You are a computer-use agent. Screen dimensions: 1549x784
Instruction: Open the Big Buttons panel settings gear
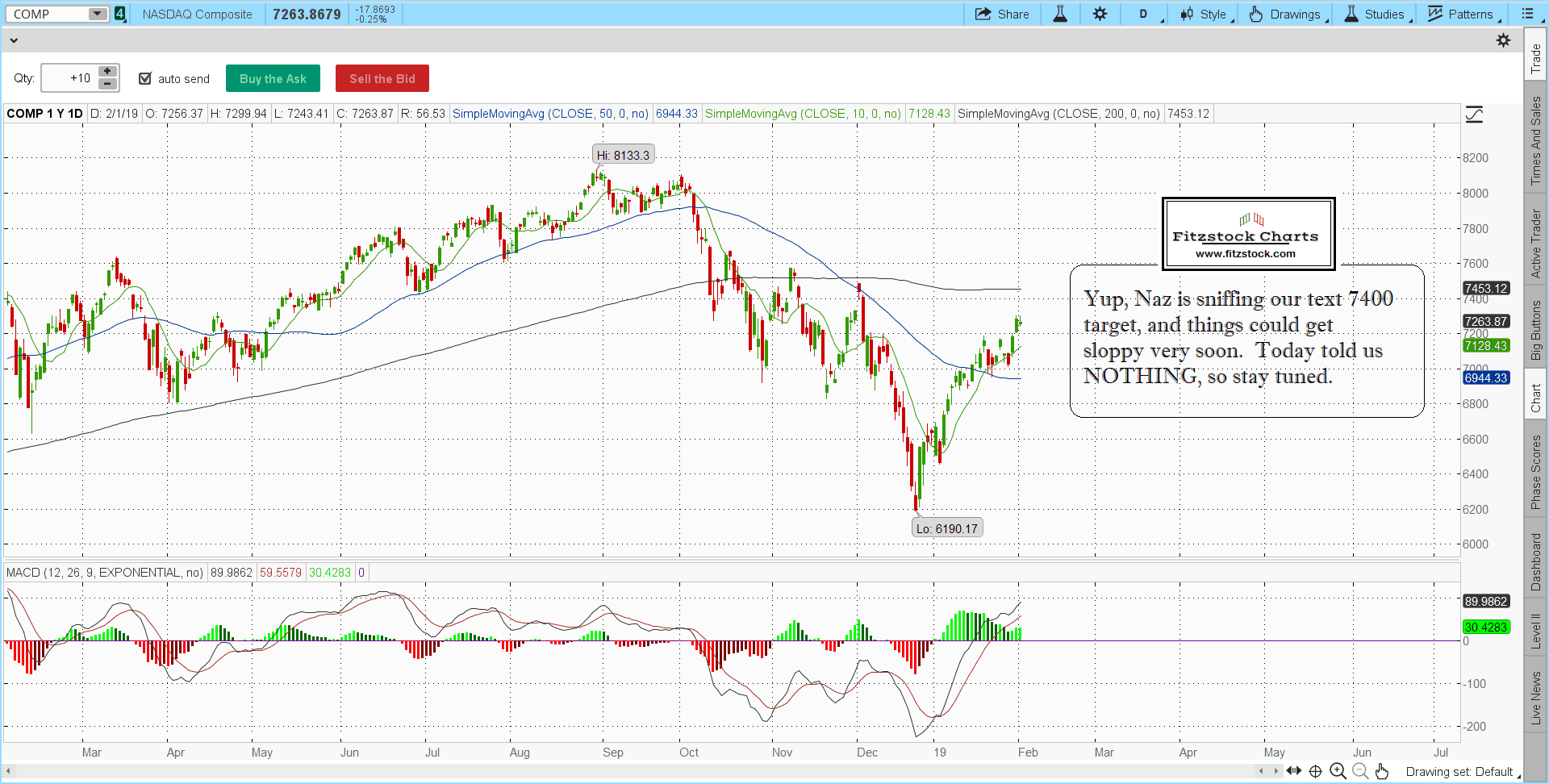(x=1503, y=40)
